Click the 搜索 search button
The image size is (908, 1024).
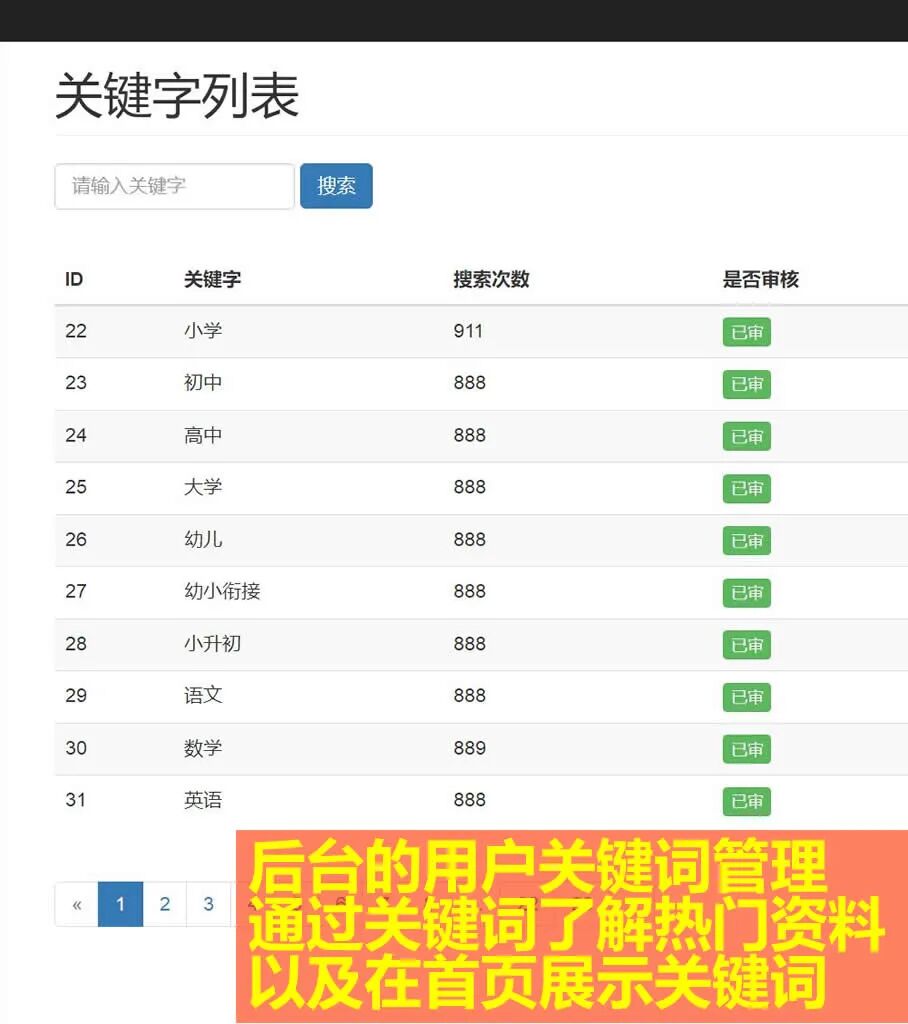pyautogui.click(x=336, y=185)
